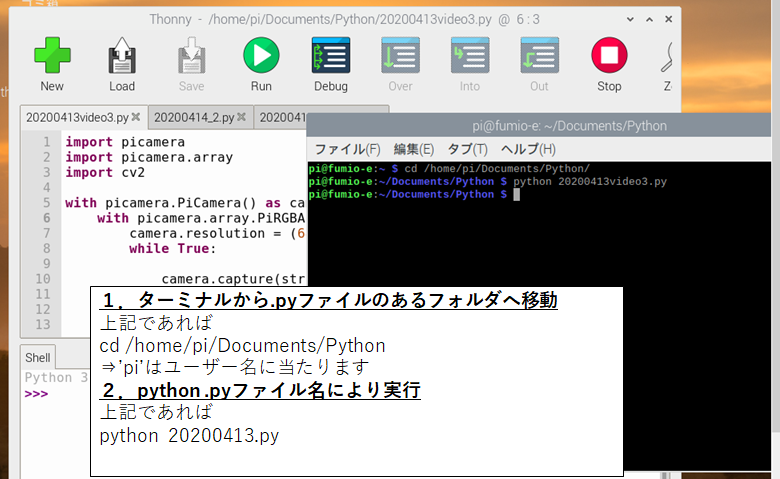Viewport: 780px width, 479px height.
Task: Click line number 13 in editor gutter
Action: pyautogui.click(x=43, y=325)
